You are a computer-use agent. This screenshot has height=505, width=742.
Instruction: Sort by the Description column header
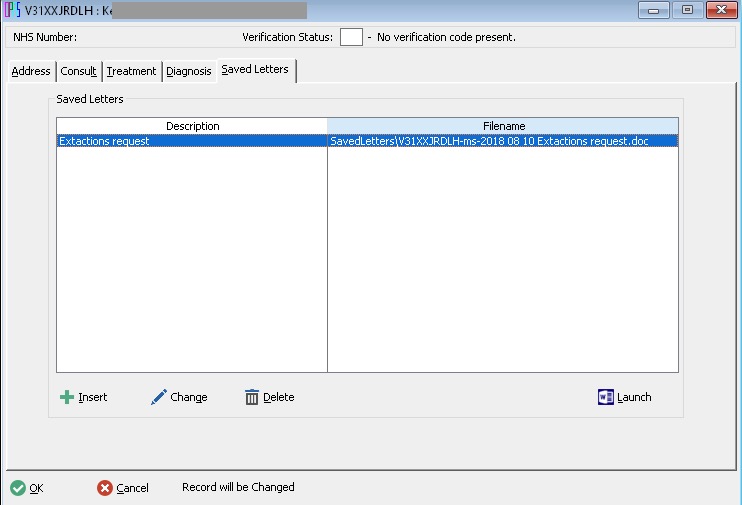coord(192,126)
